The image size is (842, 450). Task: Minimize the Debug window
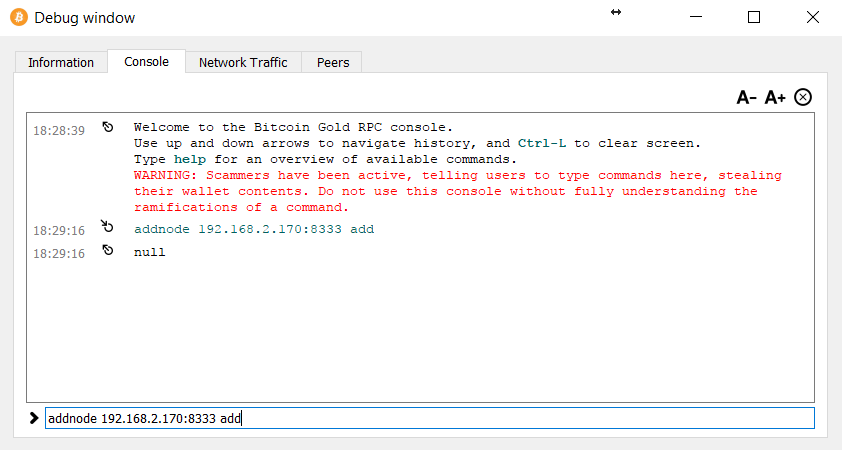click(x=696, y=17)
